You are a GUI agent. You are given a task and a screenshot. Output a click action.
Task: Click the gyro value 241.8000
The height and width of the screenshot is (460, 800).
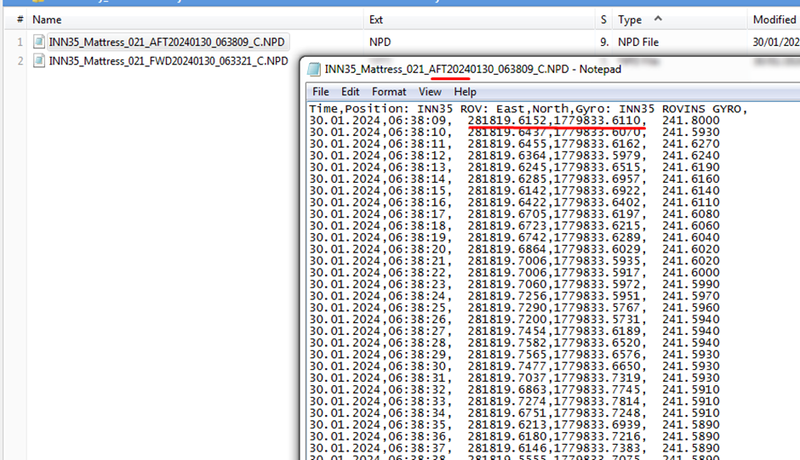click(x=691, y=120)
